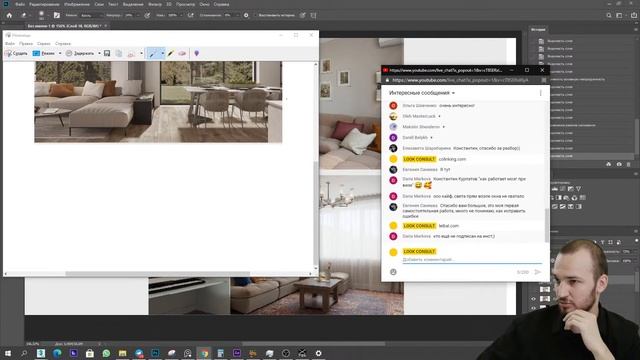Toggle airbrush build-up icon in options bar
The height and width of the screenshot is (360, 640).
[191, 15]
